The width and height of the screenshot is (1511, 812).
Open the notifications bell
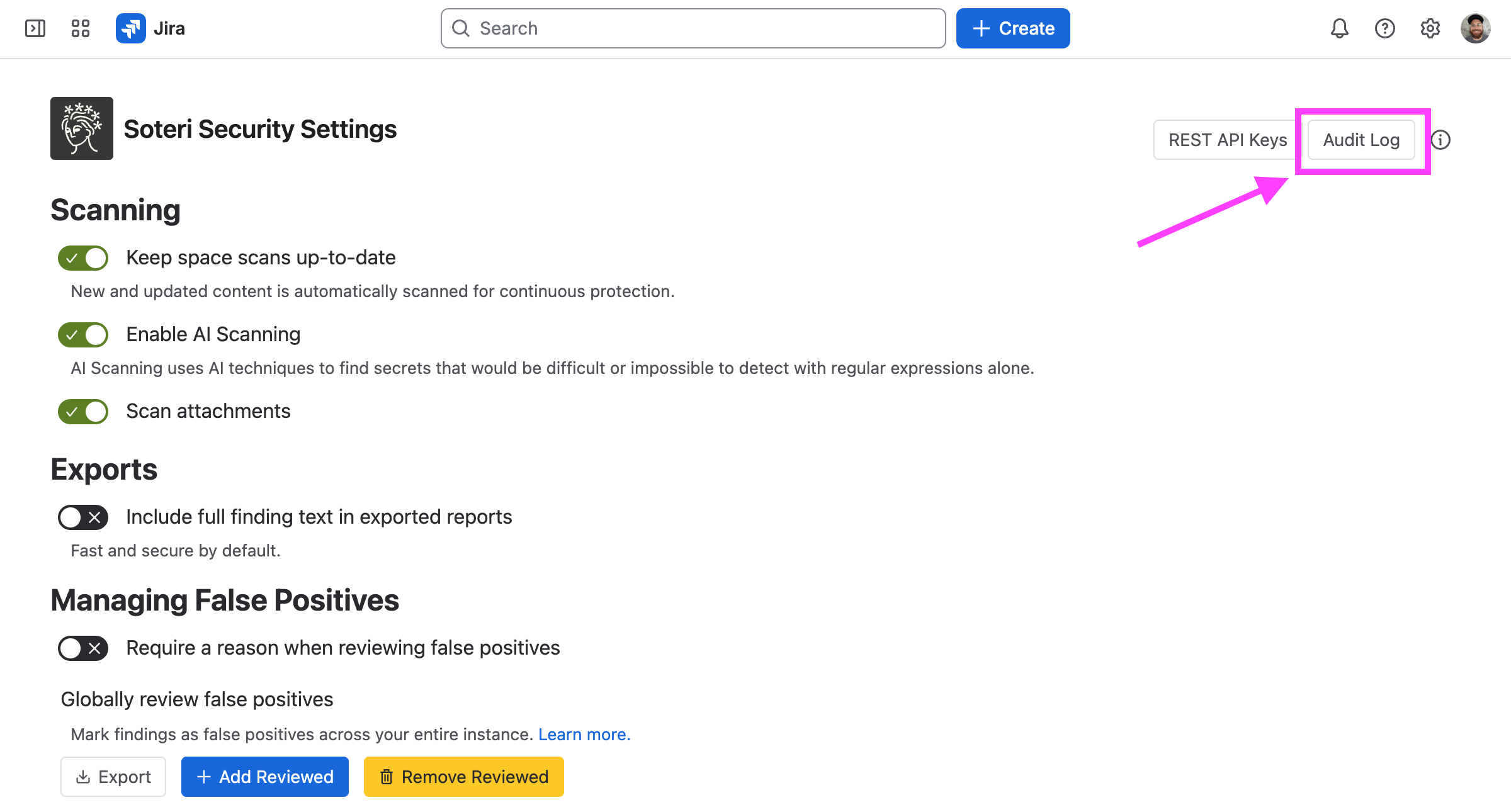pyautogui.click(x=1339, y=28)
